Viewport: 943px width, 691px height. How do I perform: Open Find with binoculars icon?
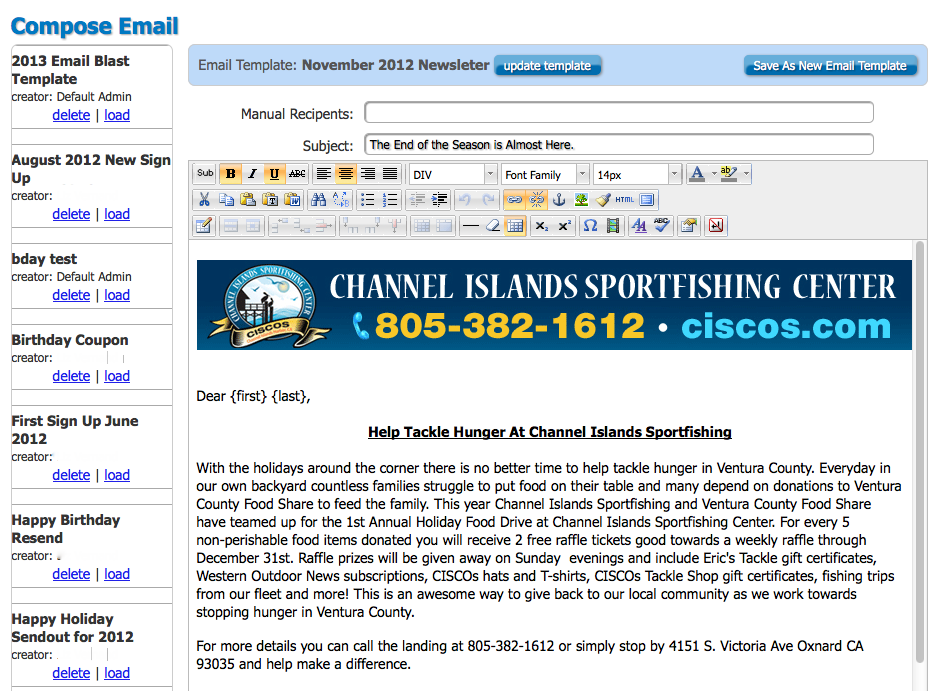(x=319, y=200)
